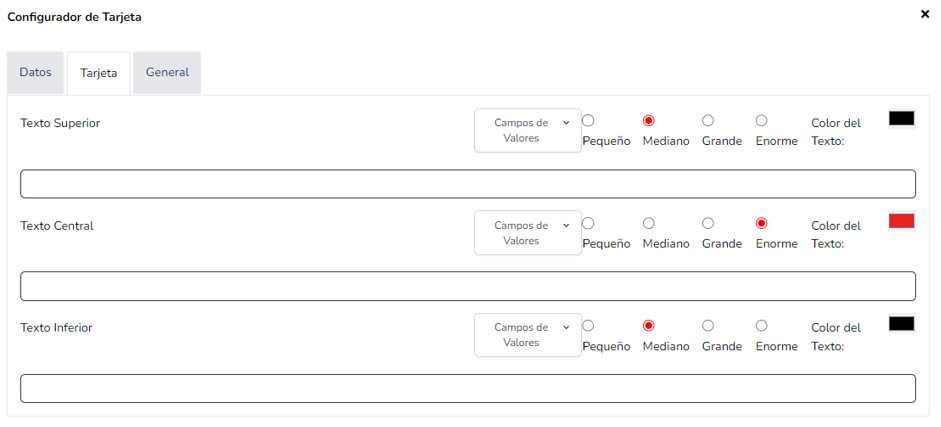Open Campos de Valores dropdown for Texto Inferior

pyautogui.click(x=527, y=334)
